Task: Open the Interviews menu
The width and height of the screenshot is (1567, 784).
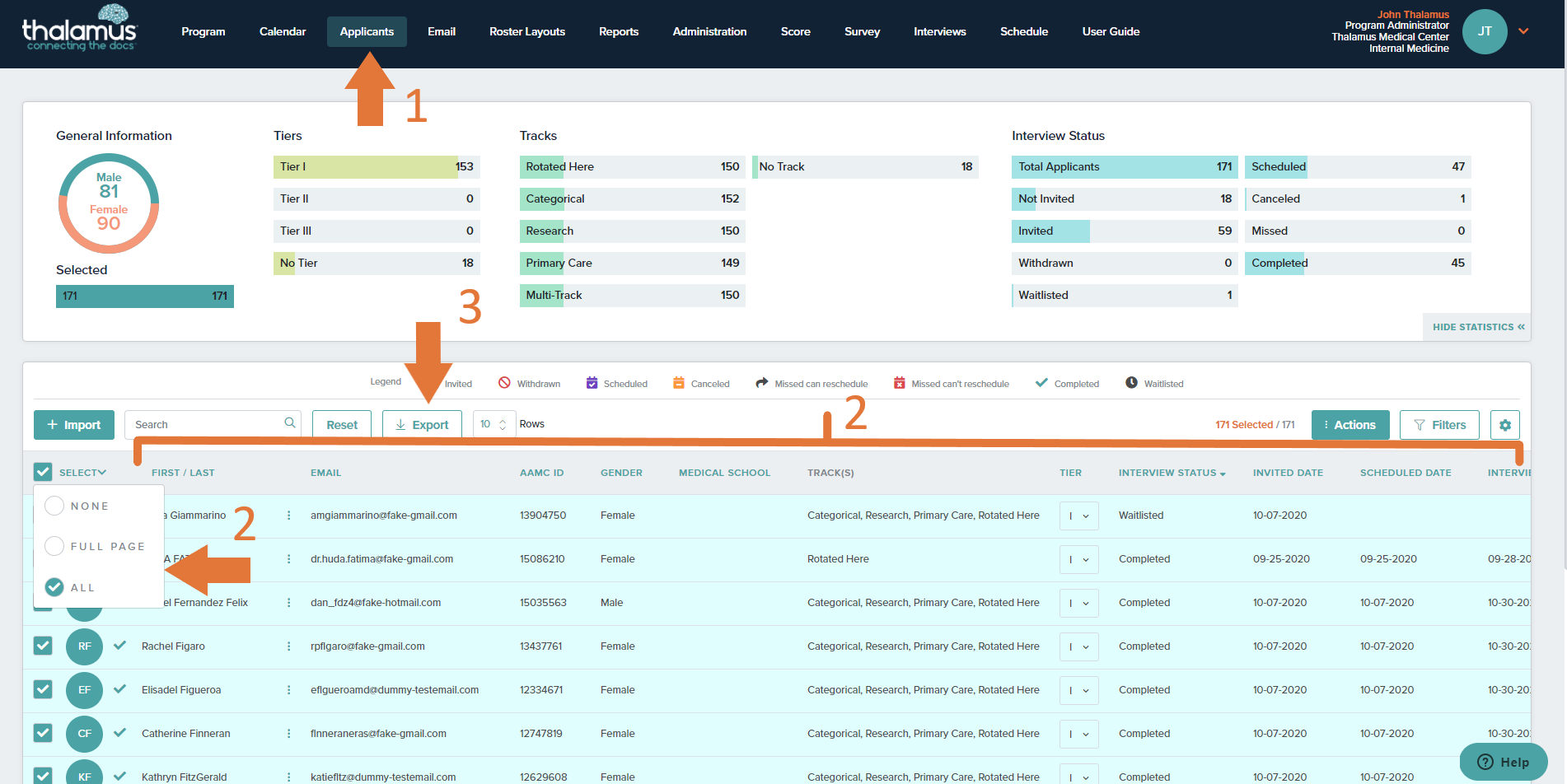Action: [x=940, y=31]
